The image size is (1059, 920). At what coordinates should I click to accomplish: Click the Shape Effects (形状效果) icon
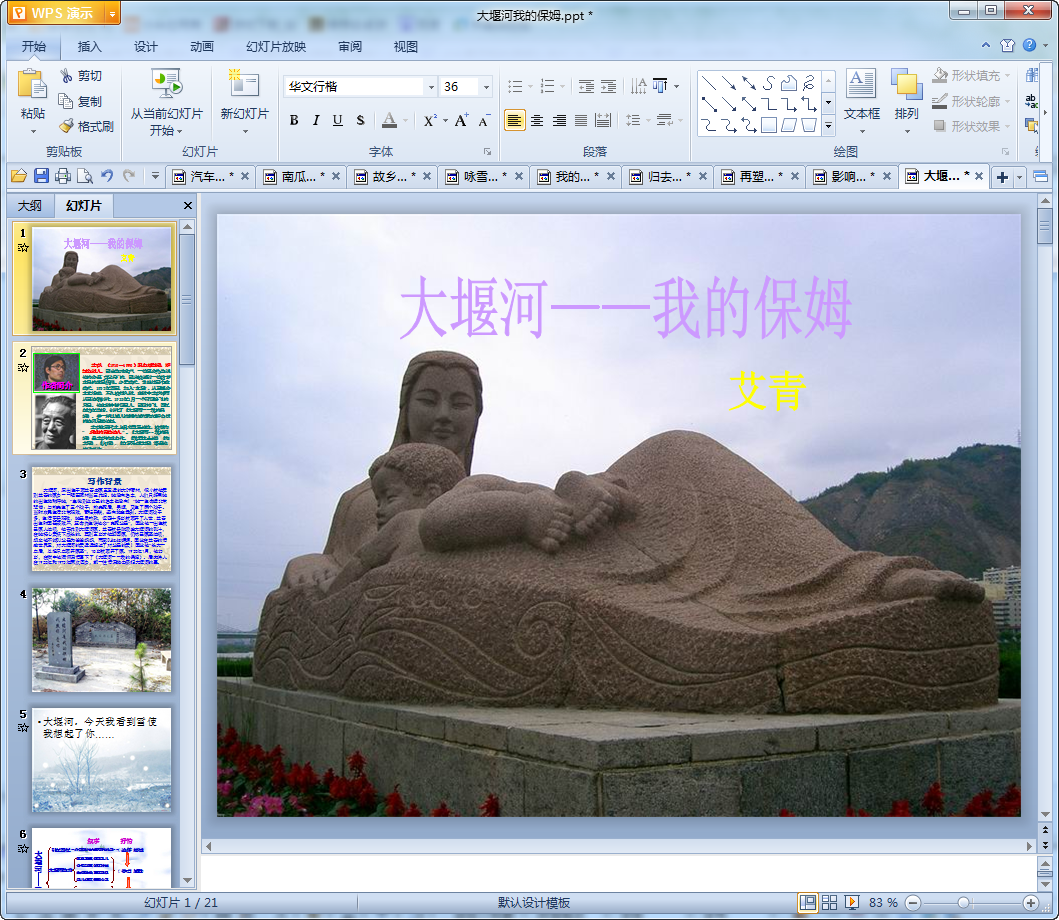[939, 126]
